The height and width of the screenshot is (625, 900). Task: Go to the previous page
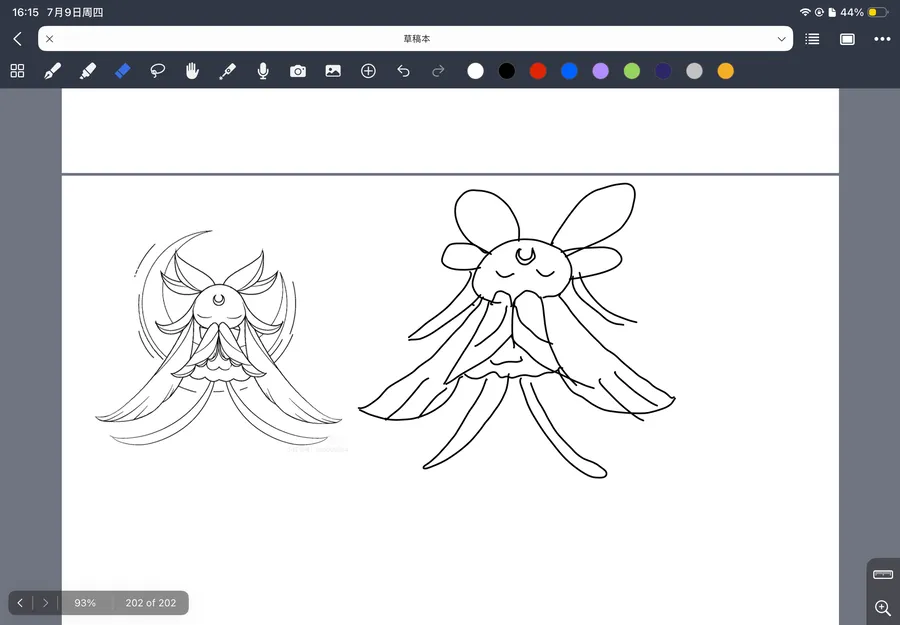[x=20, y=603]
